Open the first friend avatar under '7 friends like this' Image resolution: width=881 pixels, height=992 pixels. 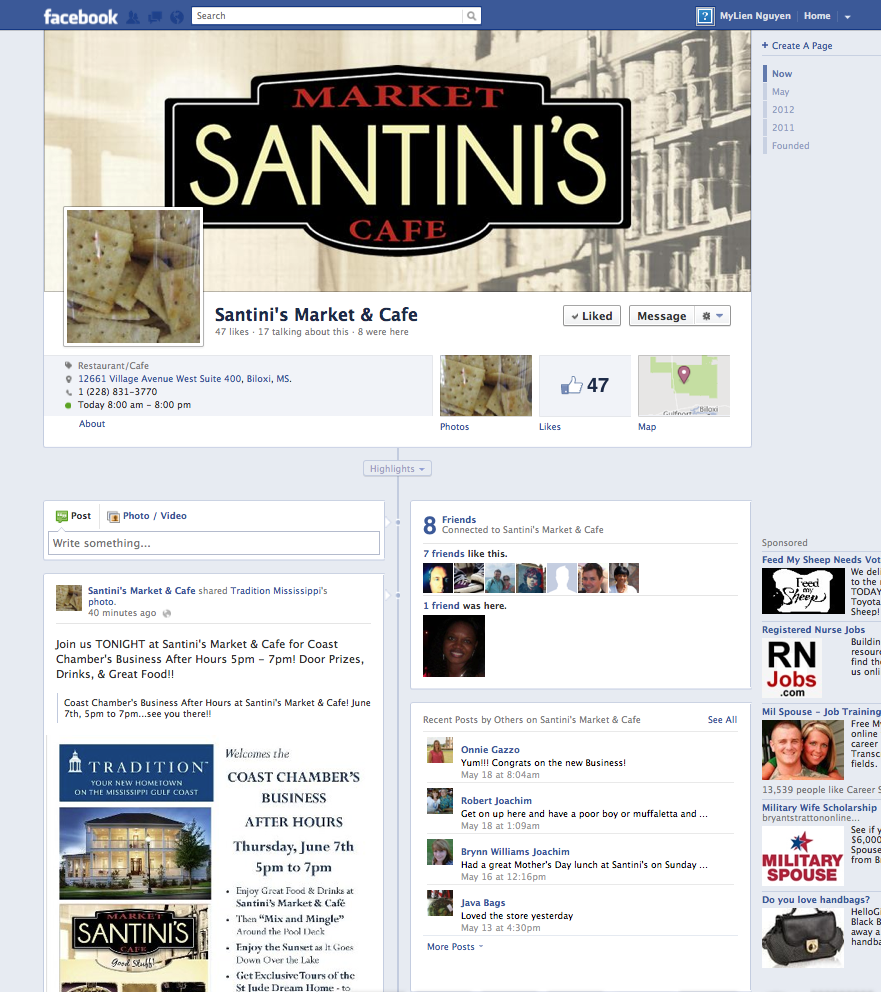point(438,578)
